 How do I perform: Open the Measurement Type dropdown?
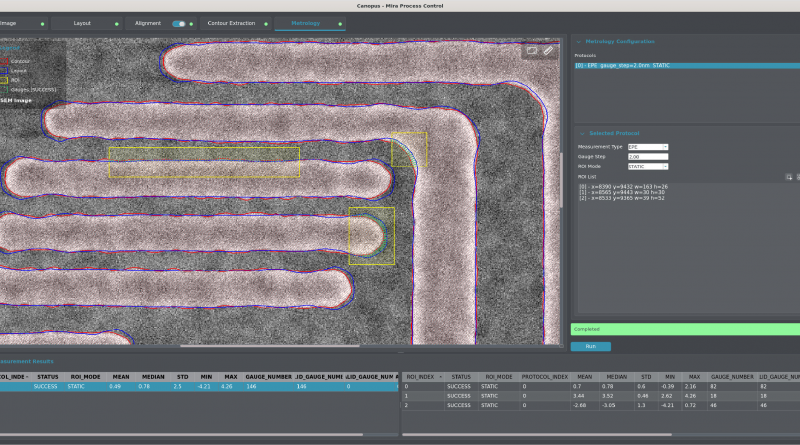coord(647,146)
